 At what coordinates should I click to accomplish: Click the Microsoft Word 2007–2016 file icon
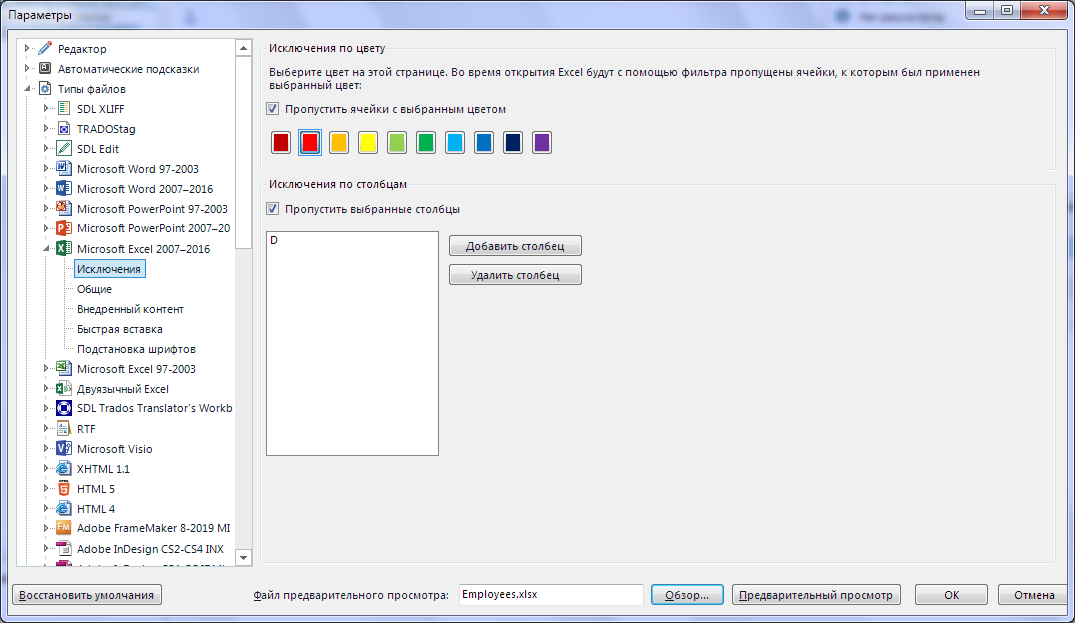[x=64, y=189]
